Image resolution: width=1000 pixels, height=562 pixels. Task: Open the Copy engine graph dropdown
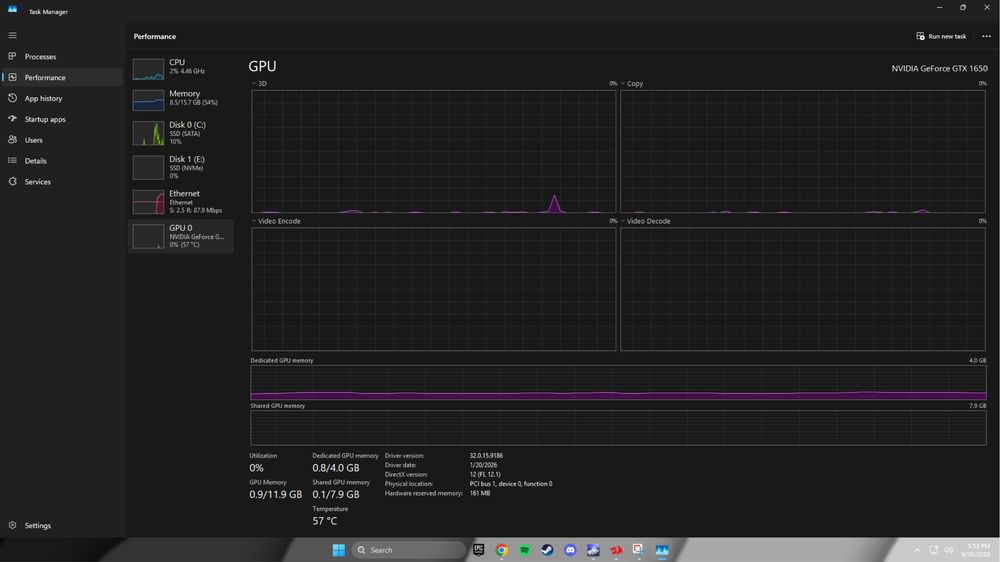click(x=623, y=84)
